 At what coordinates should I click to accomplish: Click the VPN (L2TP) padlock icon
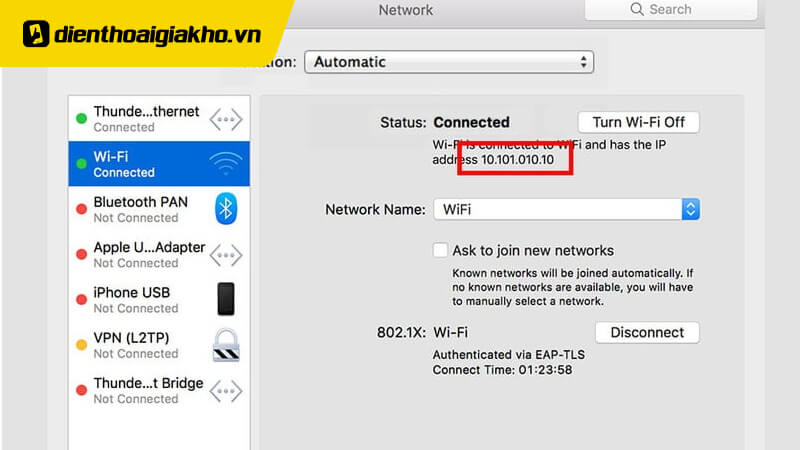coord(226,345)
